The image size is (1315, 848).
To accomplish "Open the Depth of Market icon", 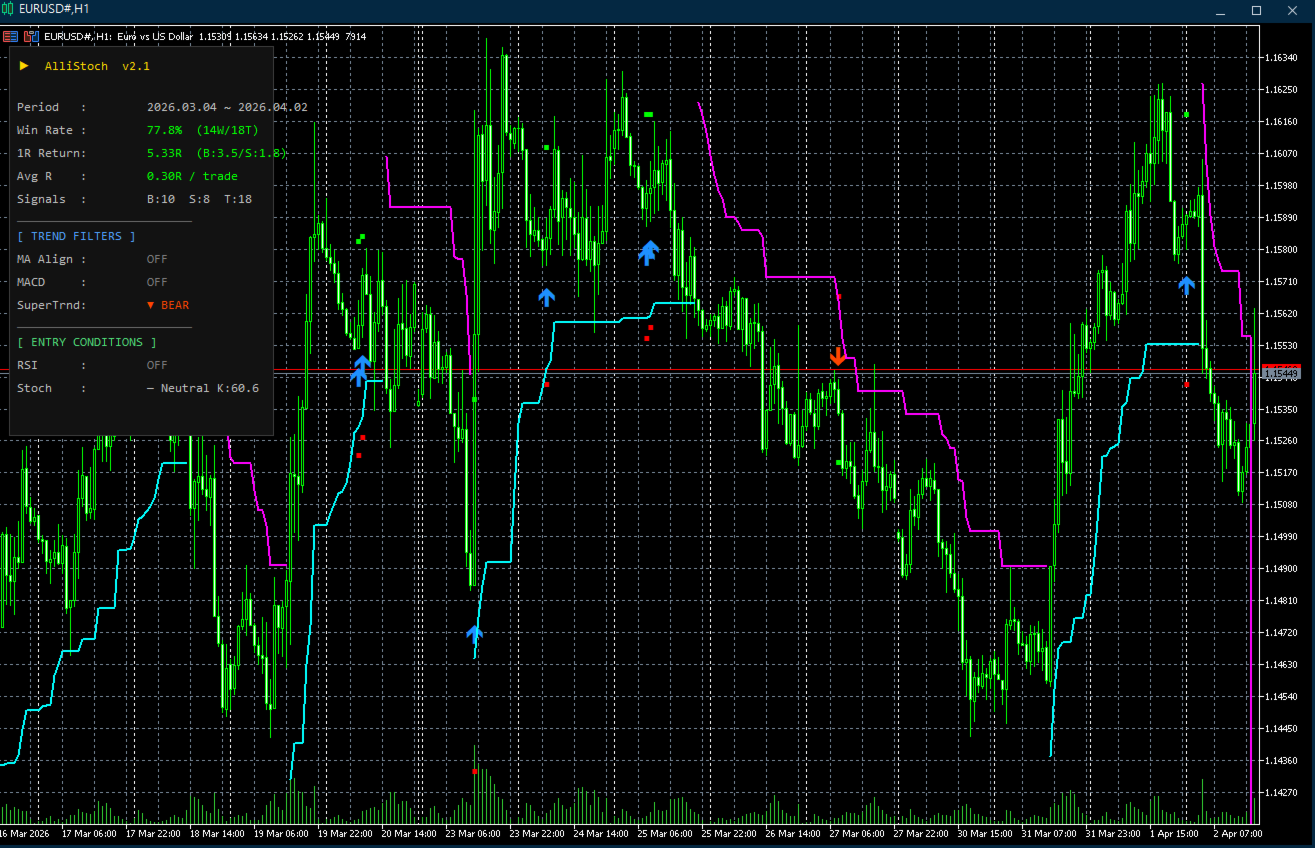I will click(x=32, y=36).
